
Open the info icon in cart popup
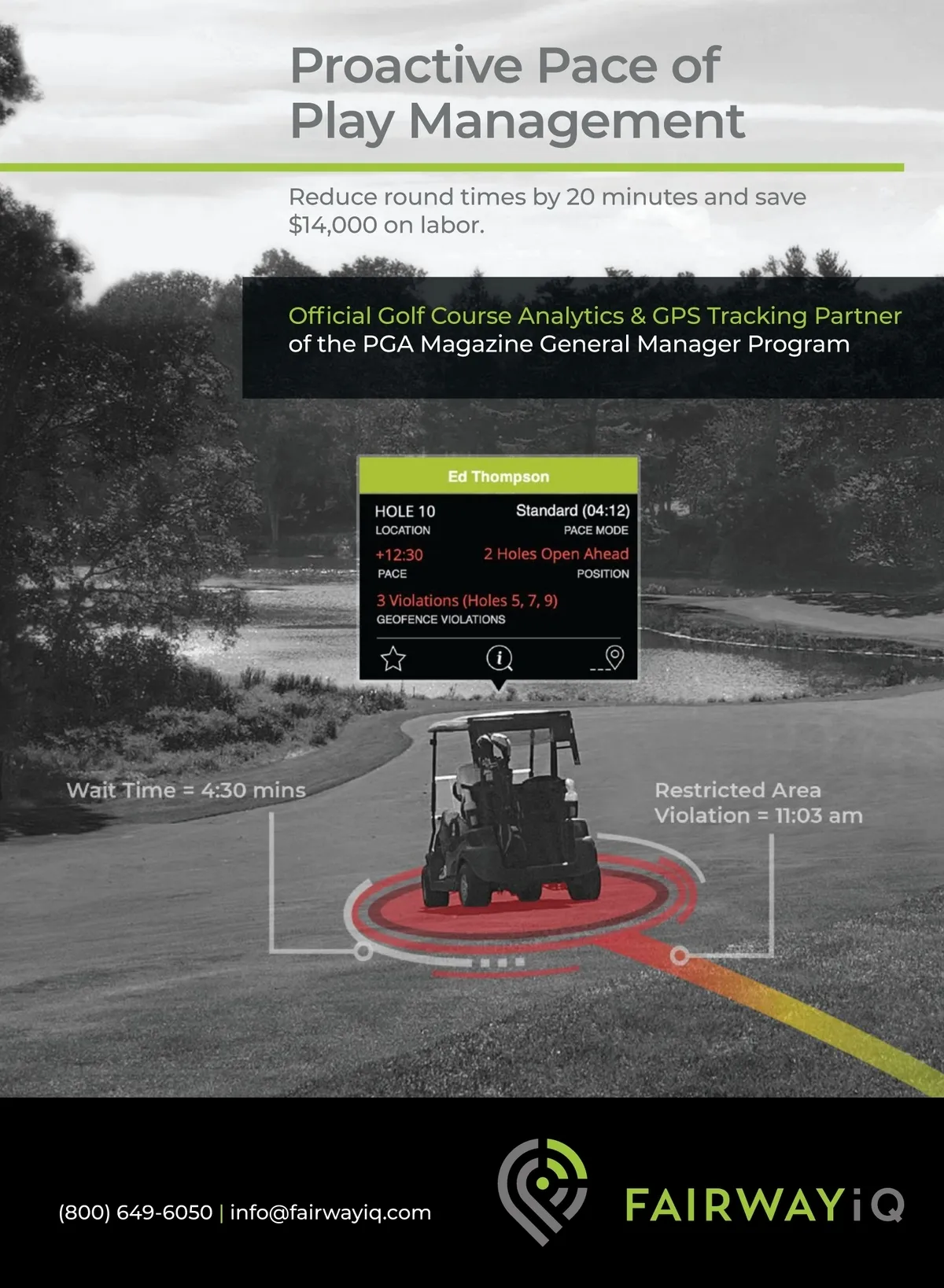point(499,657)
